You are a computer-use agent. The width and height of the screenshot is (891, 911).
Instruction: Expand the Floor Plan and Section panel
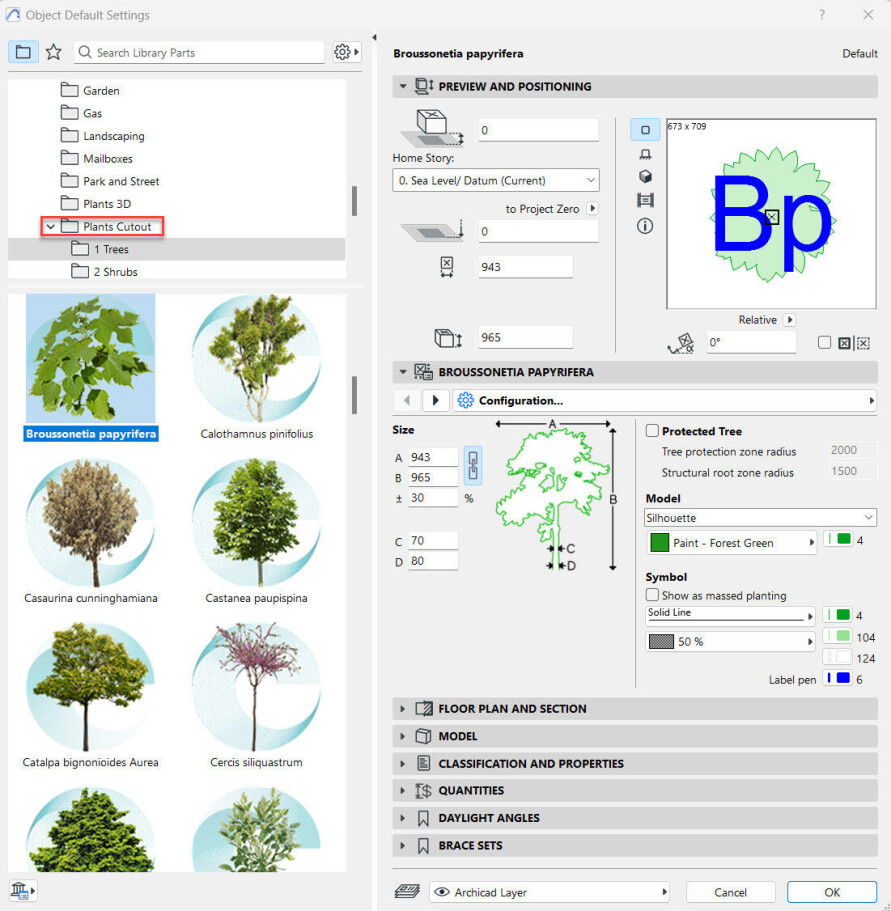[x=512, y=708]
